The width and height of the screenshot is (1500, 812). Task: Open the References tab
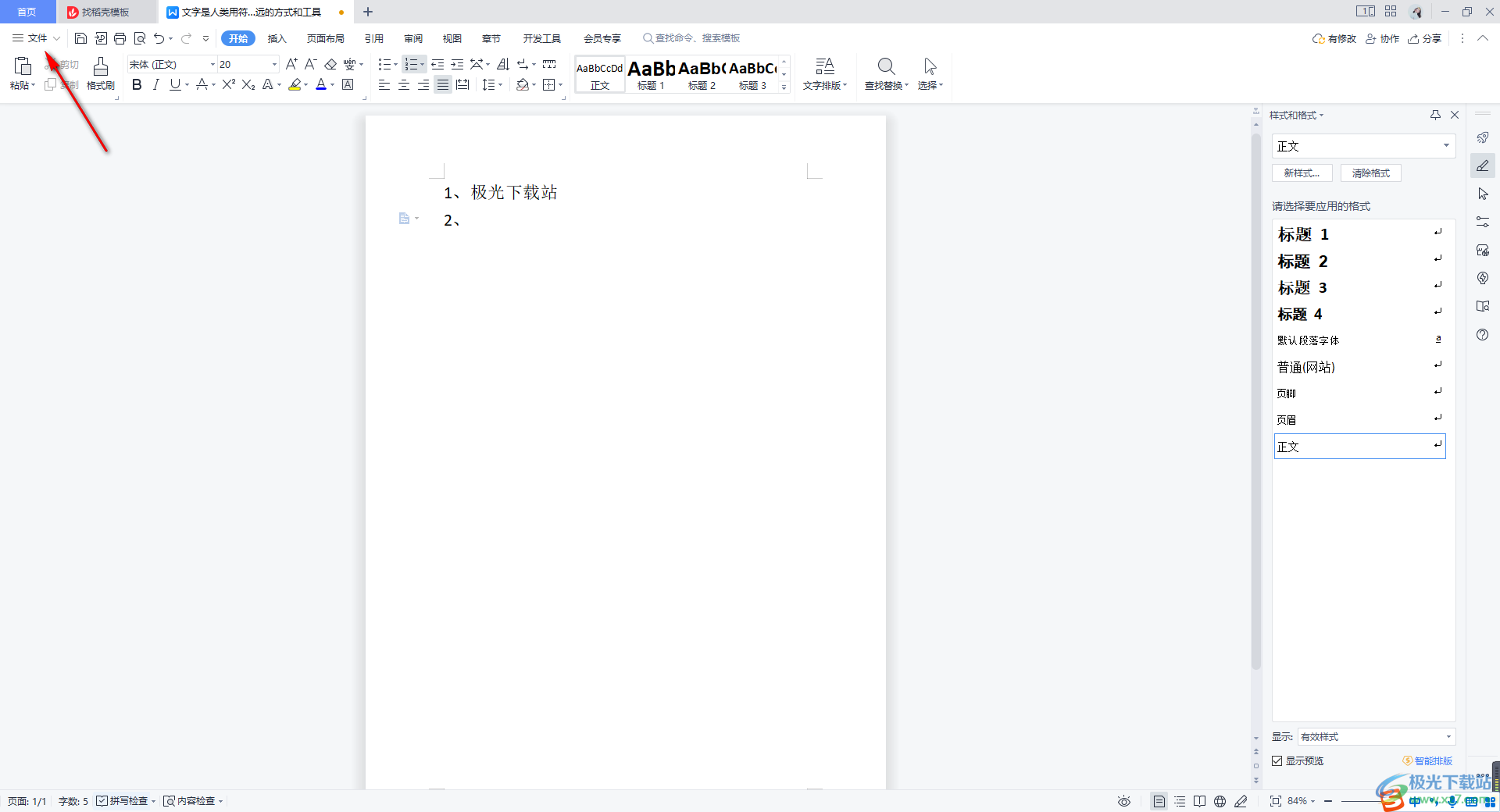pyautogui.click(x=373, y=38)
